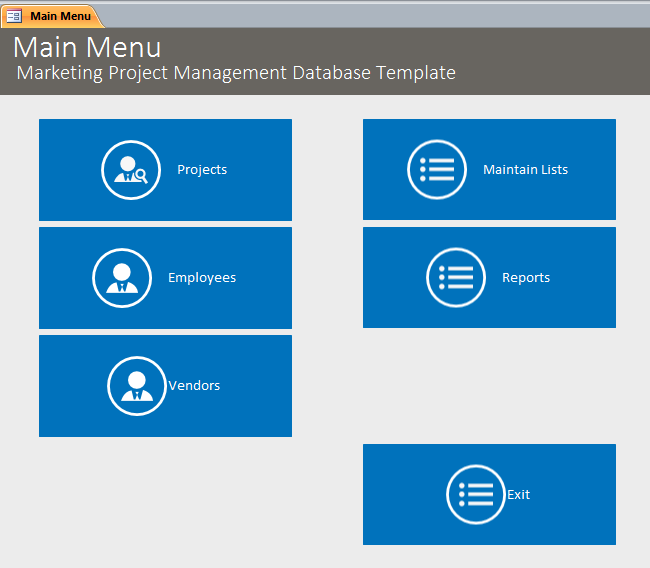Click the Employees person icon
The image size is (650, 568).
click(x=122, y=278)
